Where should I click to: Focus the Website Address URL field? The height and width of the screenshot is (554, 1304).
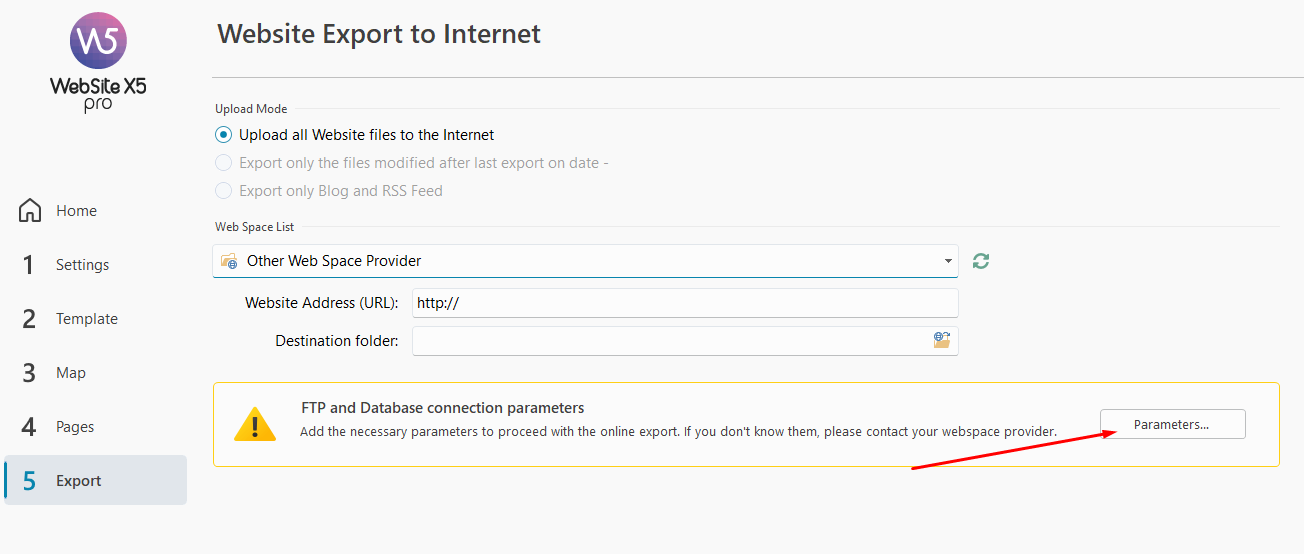click(x=684, y=303)
